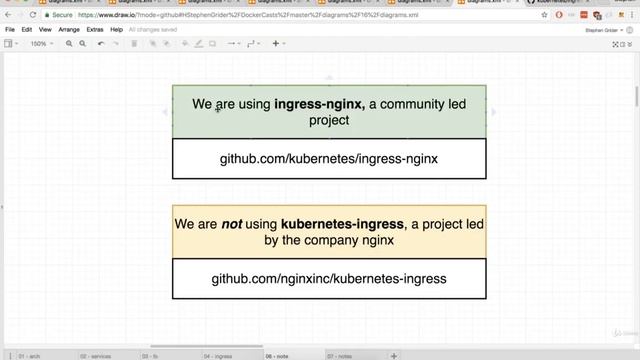
Task: Click the up arrow handle above green box
Action: 329,78
